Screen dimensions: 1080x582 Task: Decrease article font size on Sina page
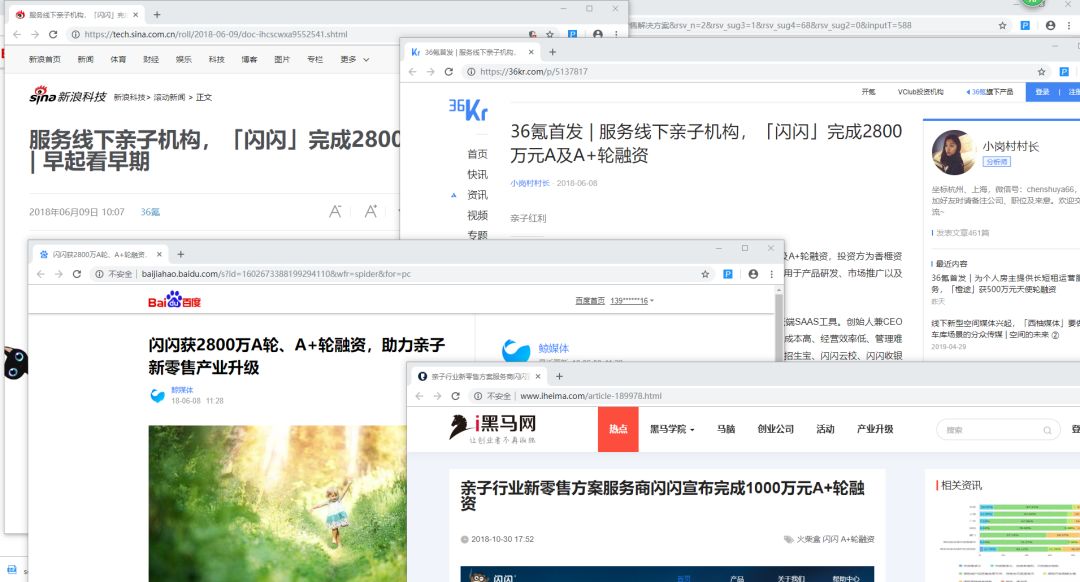click(x=335, y=211)
